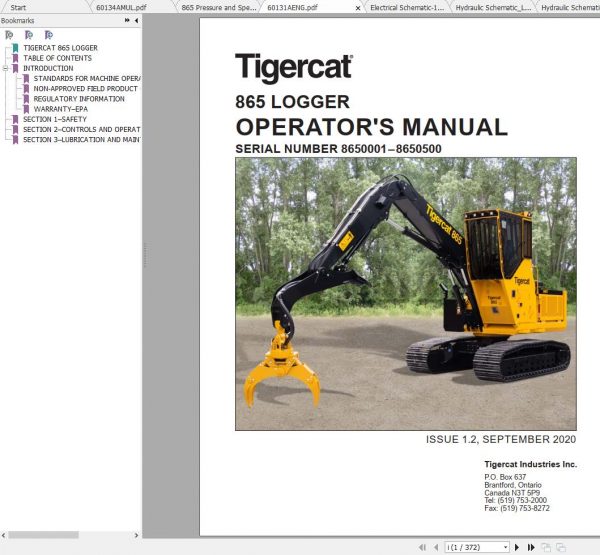Click the bookmarks scrollbar left arrow

click(x=3, y=535)
